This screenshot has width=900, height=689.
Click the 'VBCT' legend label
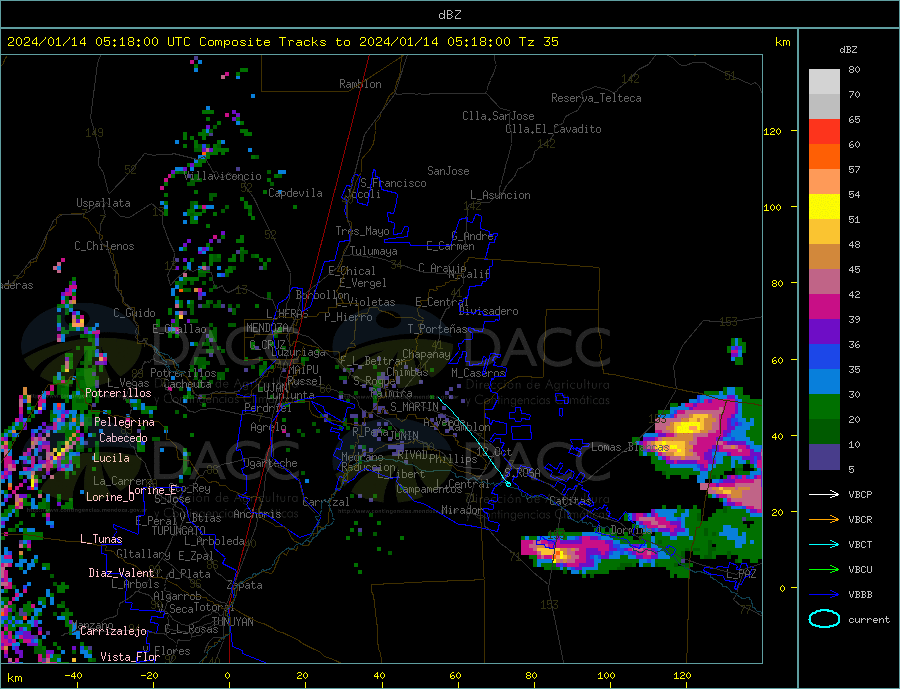coord(860,544)
